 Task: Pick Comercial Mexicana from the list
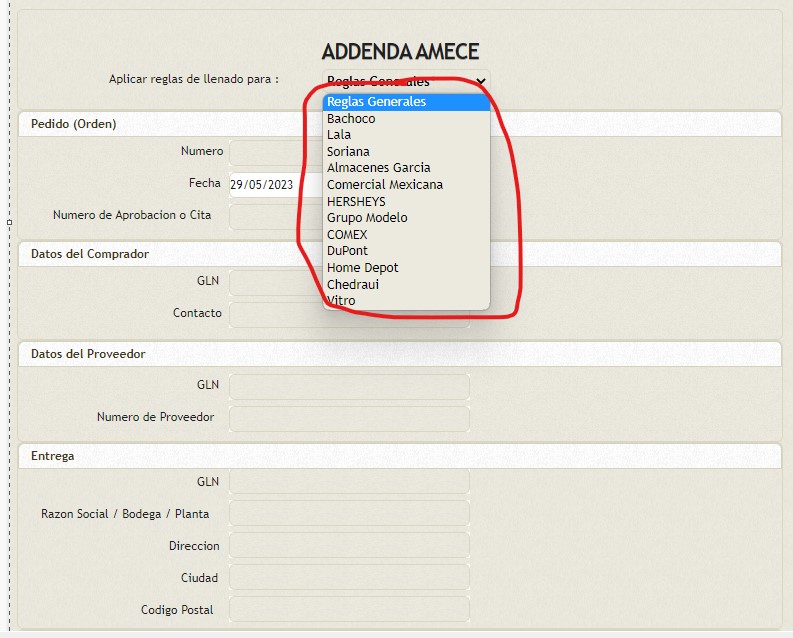click(406, 185)
